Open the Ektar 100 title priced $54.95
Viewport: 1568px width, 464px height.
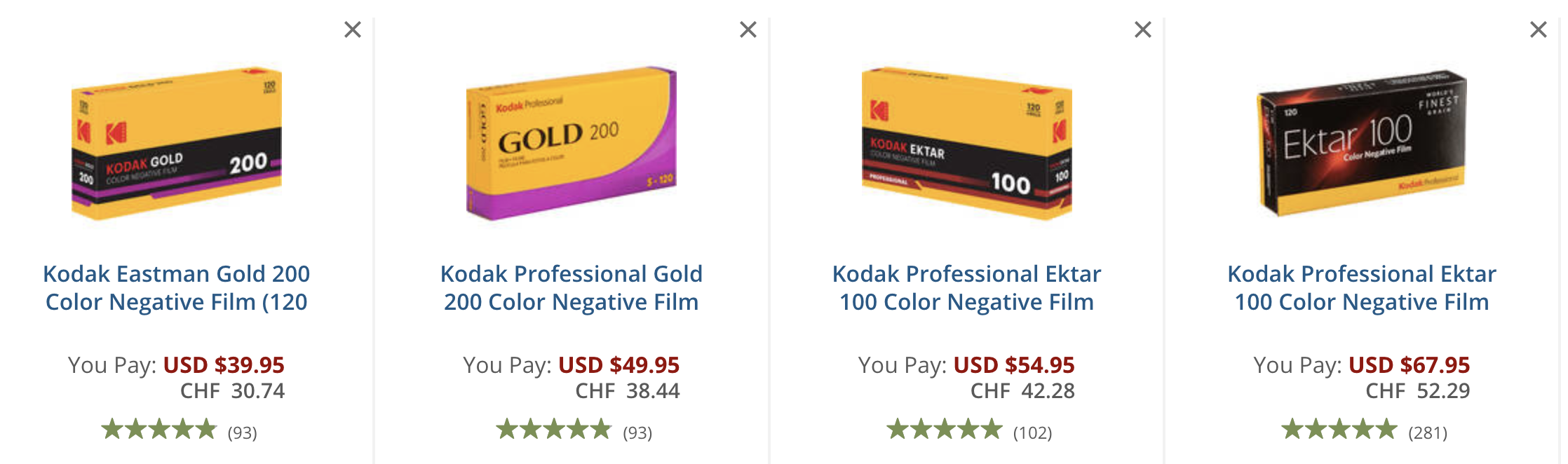click(967, 287)
